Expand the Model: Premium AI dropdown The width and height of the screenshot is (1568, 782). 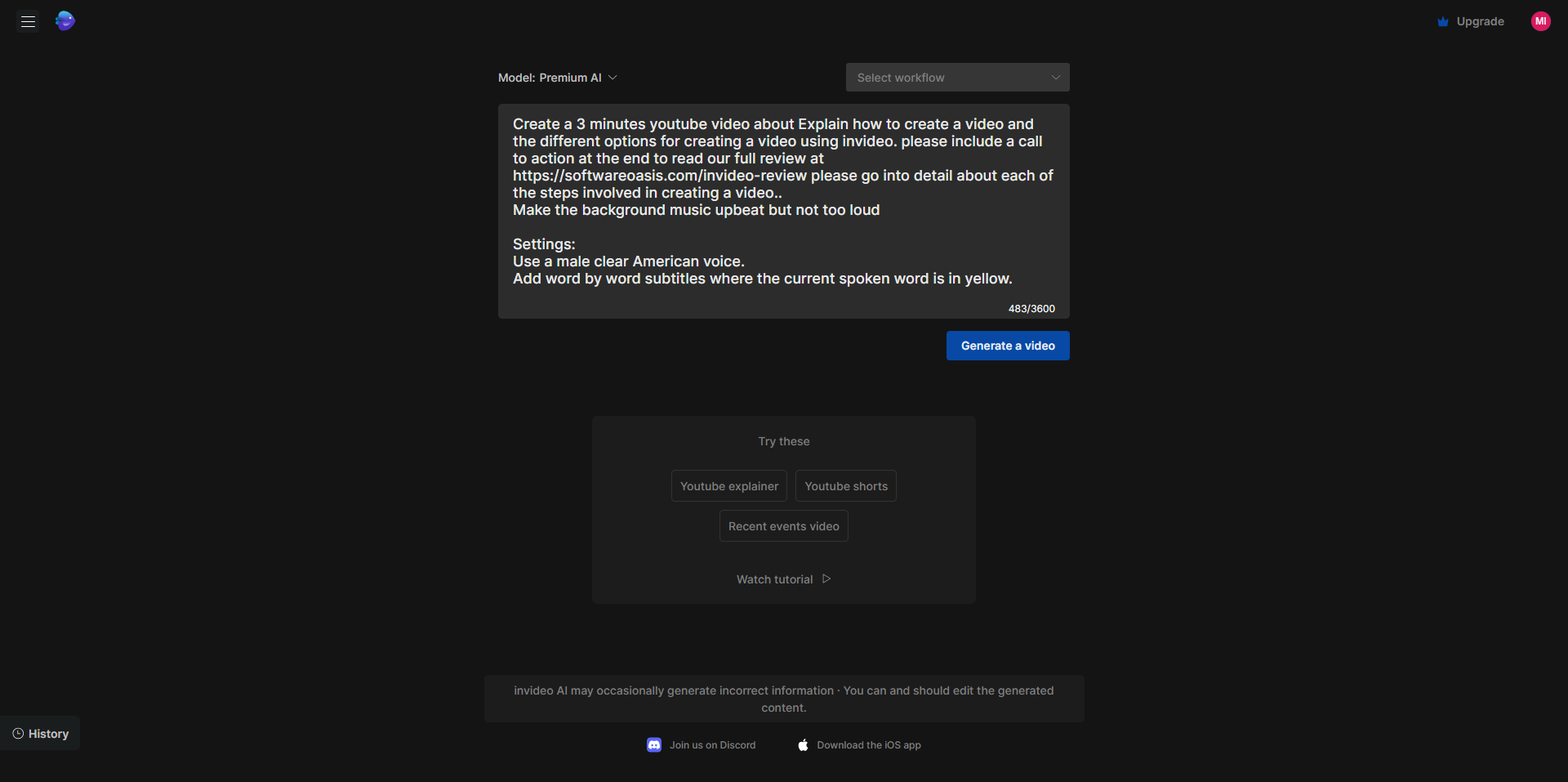558,78
